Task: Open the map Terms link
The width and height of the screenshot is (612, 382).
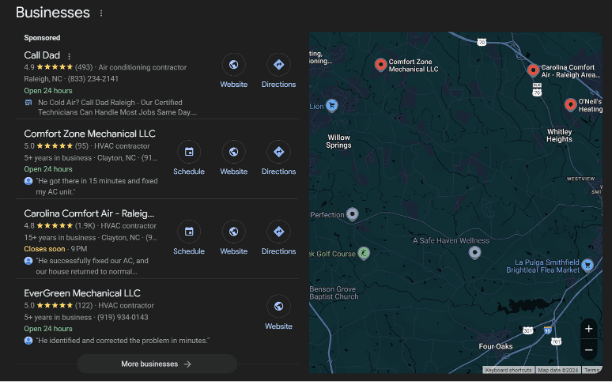Action: [x=592, y=370]
